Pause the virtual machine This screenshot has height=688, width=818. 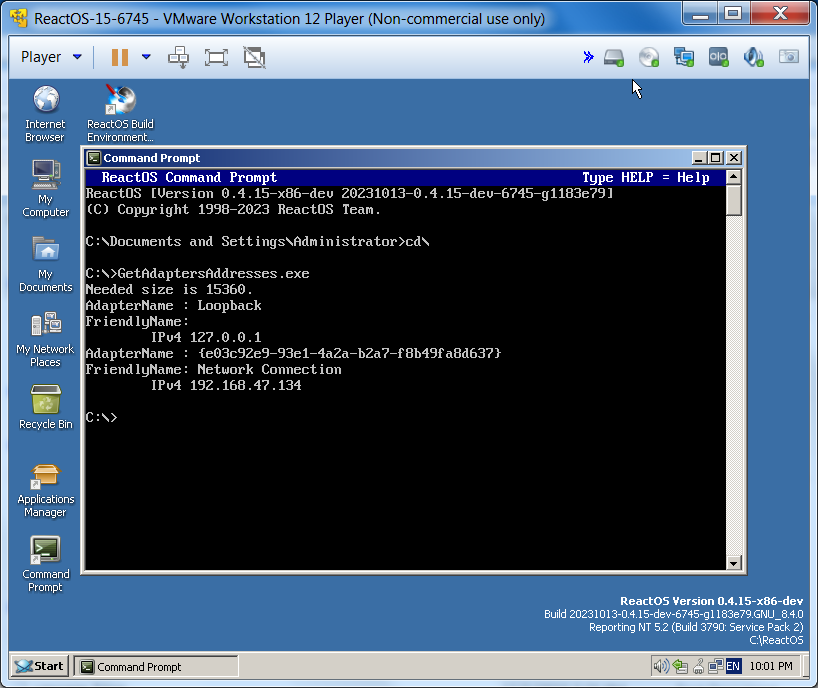pos(120,57)
